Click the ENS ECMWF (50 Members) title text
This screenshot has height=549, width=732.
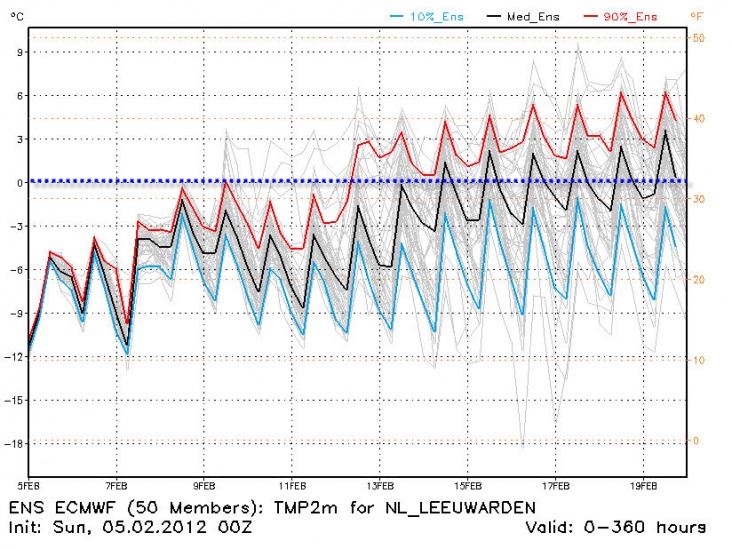click(x=136, y=508)
